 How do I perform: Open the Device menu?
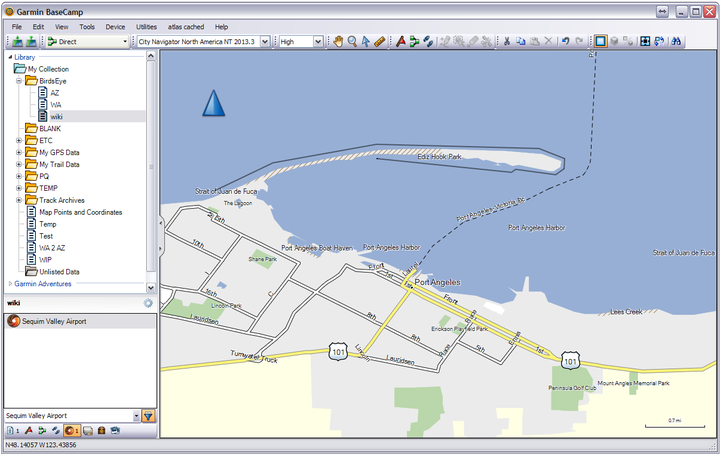coord(115,27)
